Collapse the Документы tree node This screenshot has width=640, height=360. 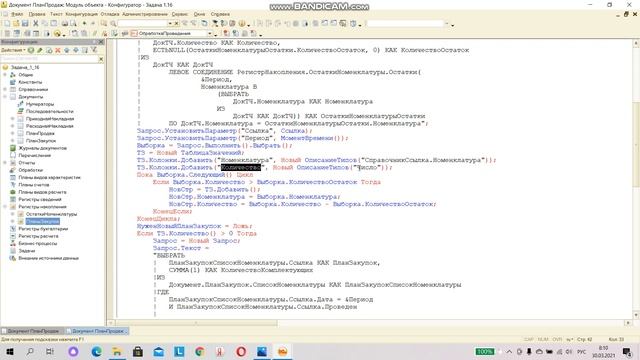[5, 97]
